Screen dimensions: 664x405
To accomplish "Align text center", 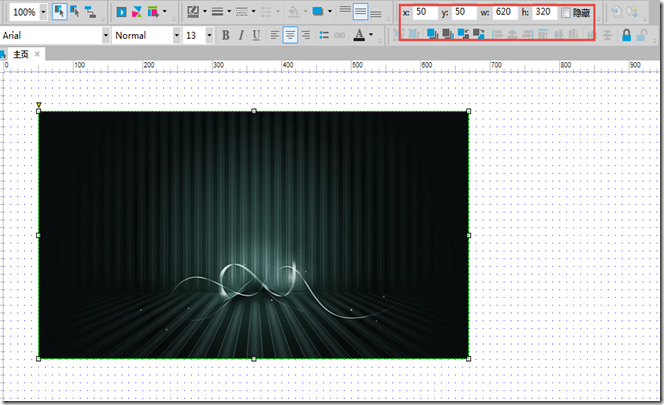I will [290, 35].
